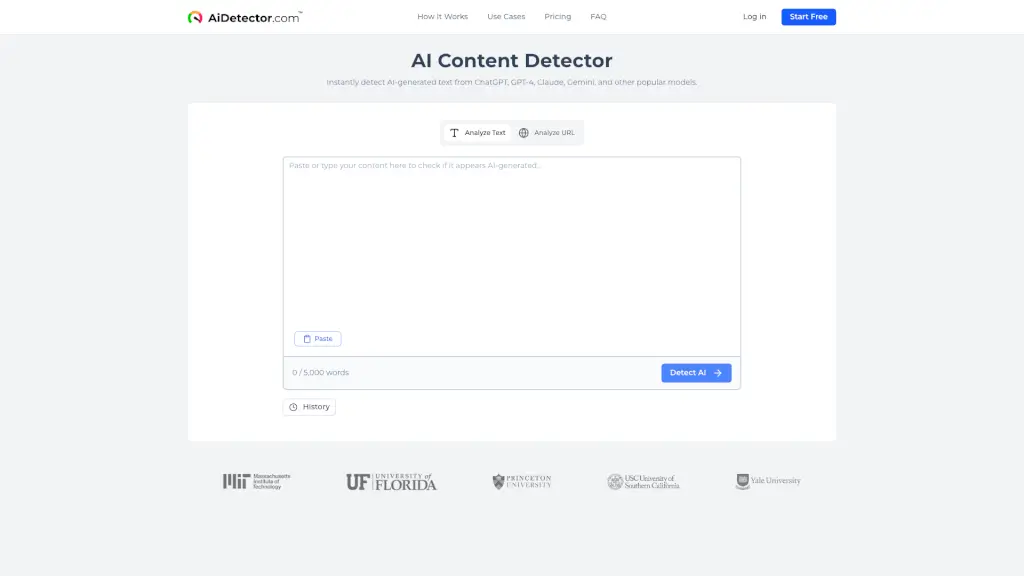Go to Use Cases in navigation
The image size is (1024, 576).
[x=506, y=17]
